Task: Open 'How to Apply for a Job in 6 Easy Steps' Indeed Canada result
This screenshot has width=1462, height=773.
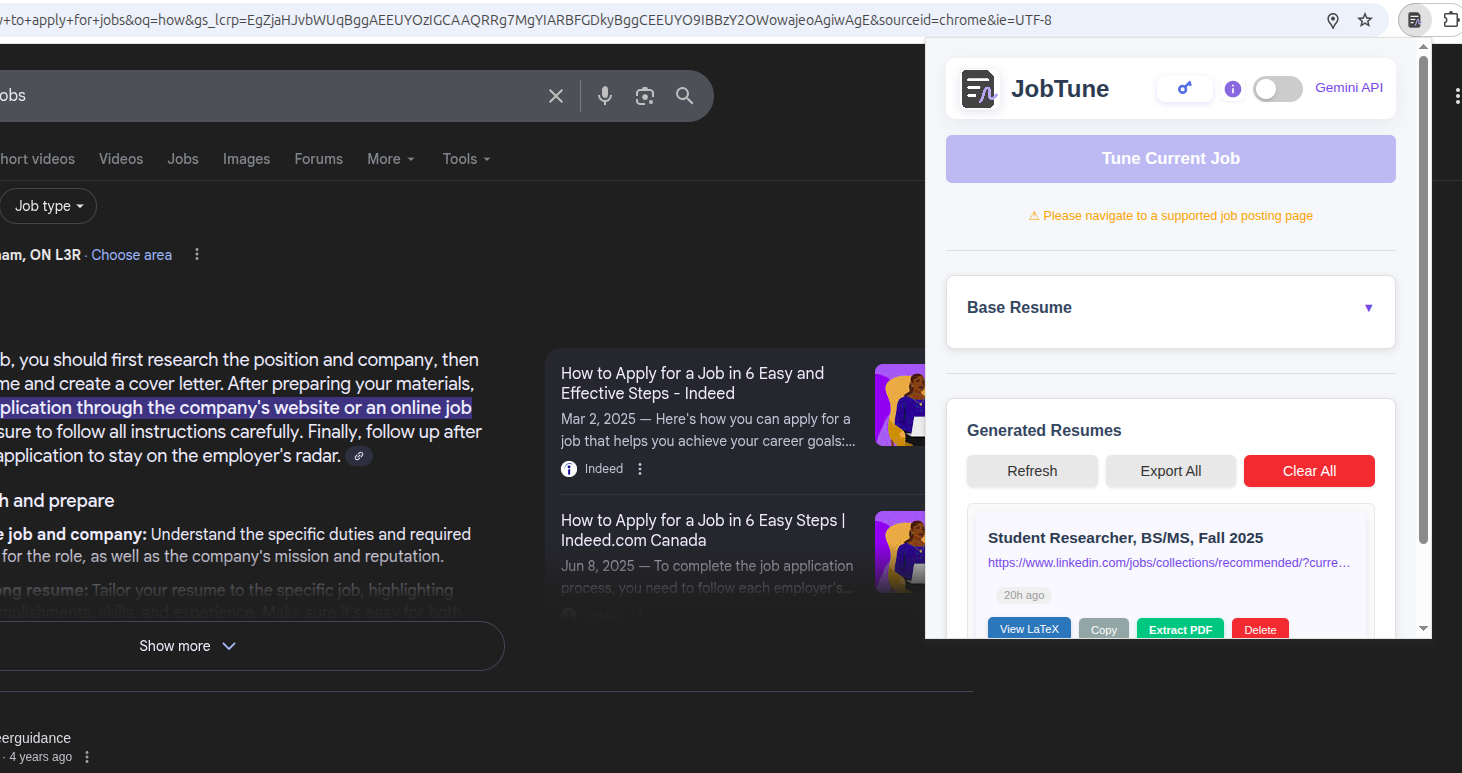Action: click(x=703, y=530)
